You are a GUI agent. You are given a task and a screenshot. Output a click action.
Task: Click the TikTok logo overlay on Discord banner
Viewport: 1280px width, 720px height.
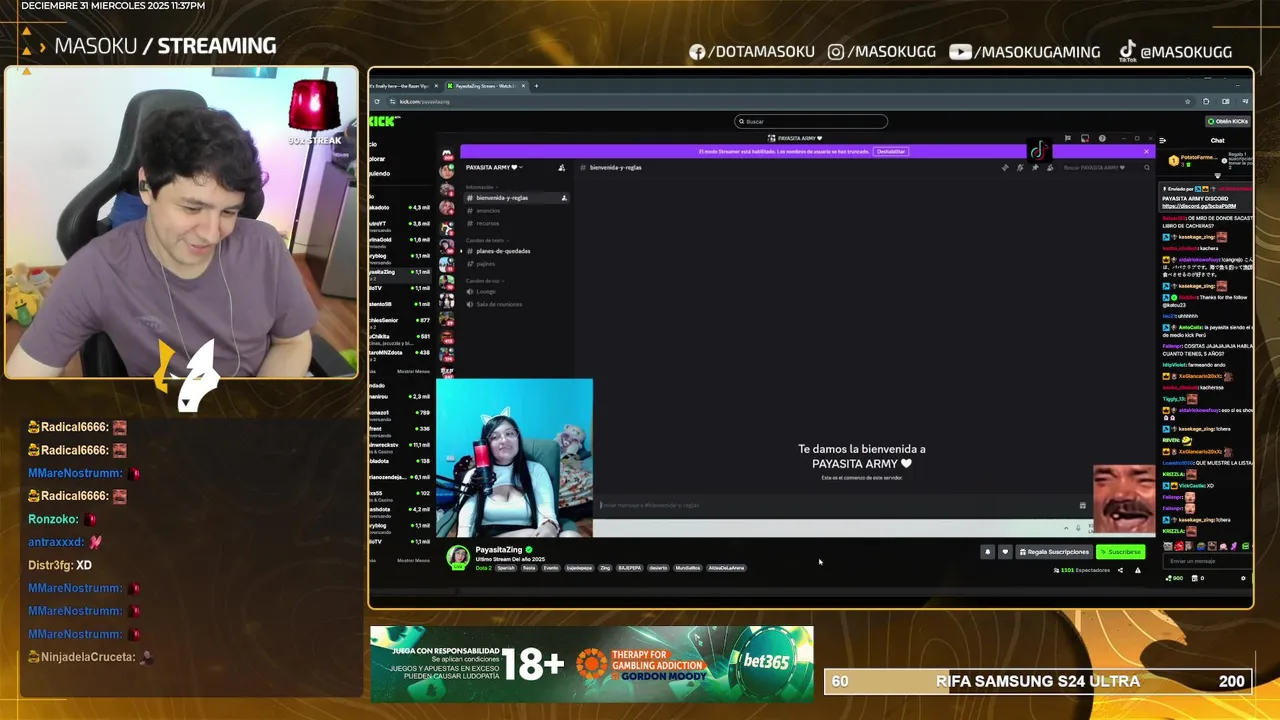click(1040, 150)
